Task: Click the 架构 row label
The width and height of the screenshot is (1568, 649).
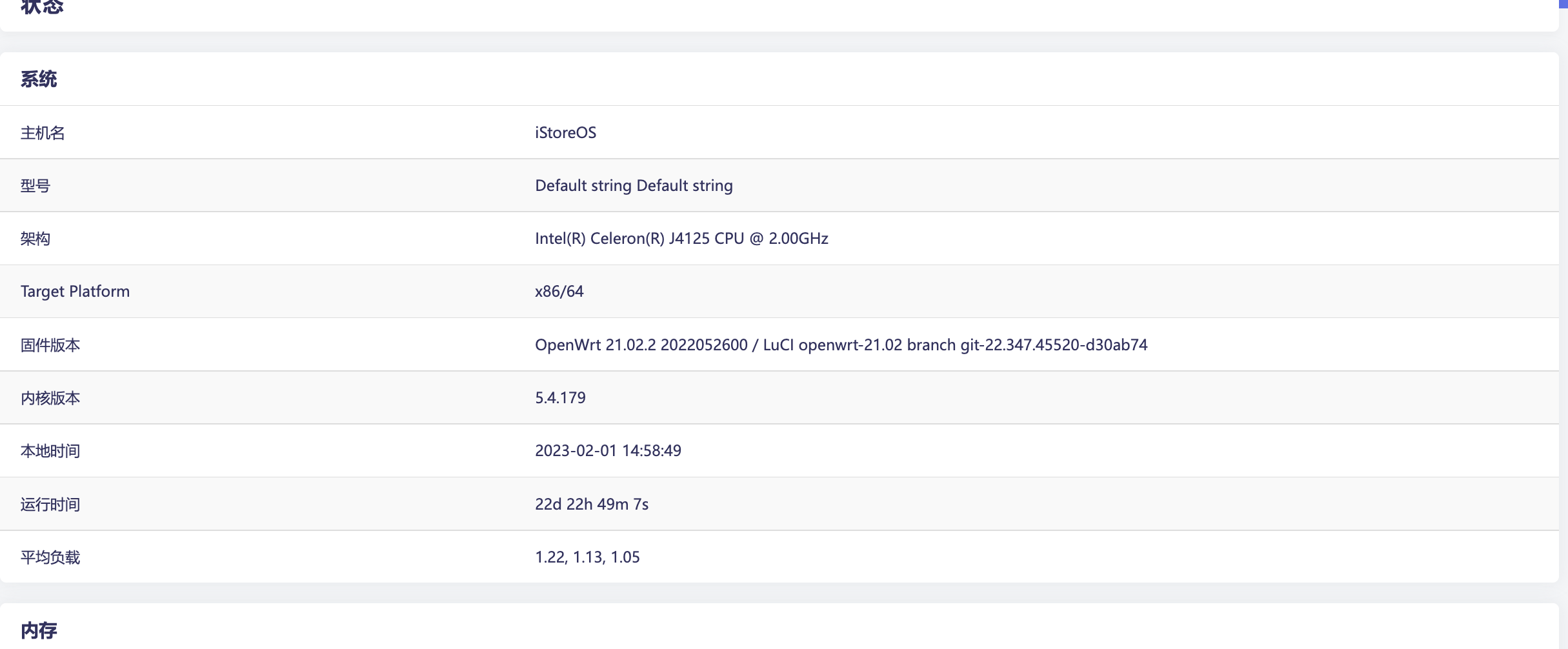Action: point(35,239)
